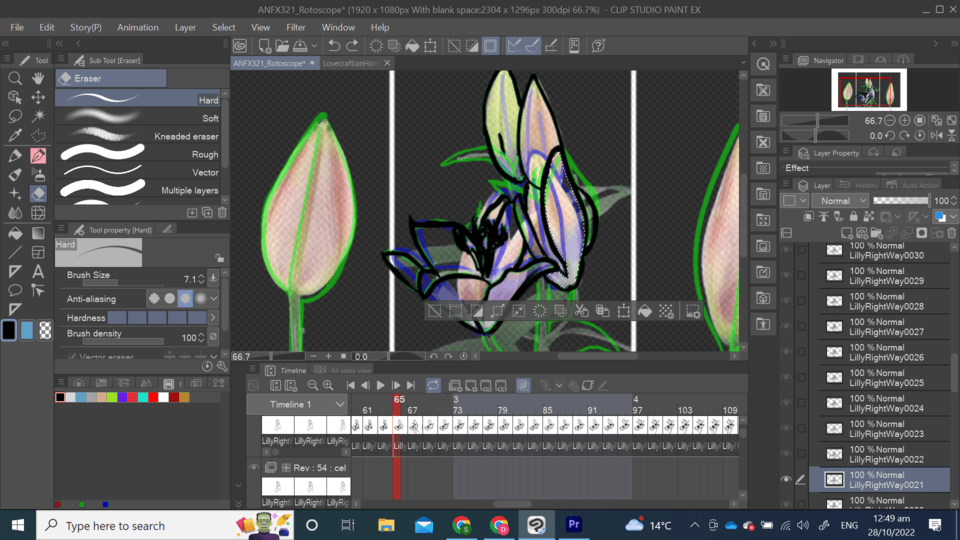Open blending mode Normal dropdown
Screen dimensions: 960x540
pyautogui.click(x=841, y=200)
